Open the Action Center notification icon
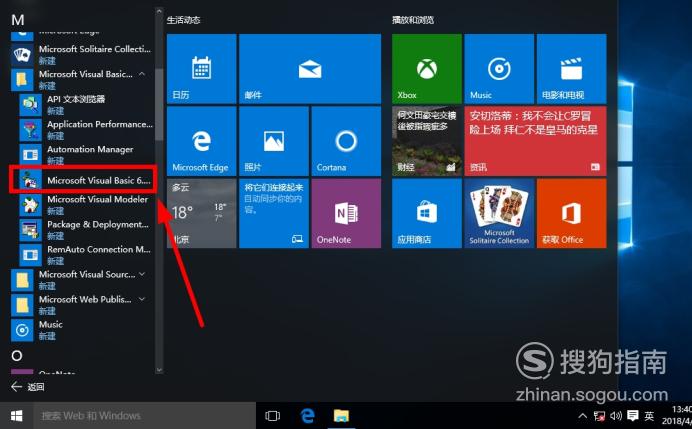The height and width of the screenshot is (429, 692). (x=632, y=416)
